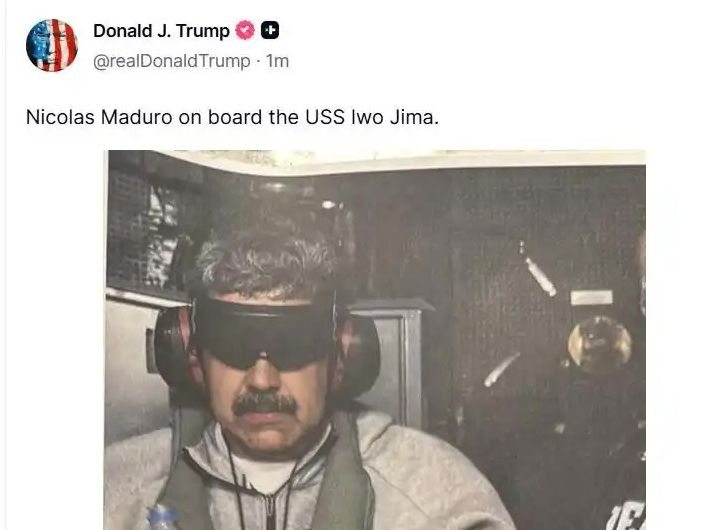Click the dot separator before 1m
The image size is (707, 530).
pos(258,61)
